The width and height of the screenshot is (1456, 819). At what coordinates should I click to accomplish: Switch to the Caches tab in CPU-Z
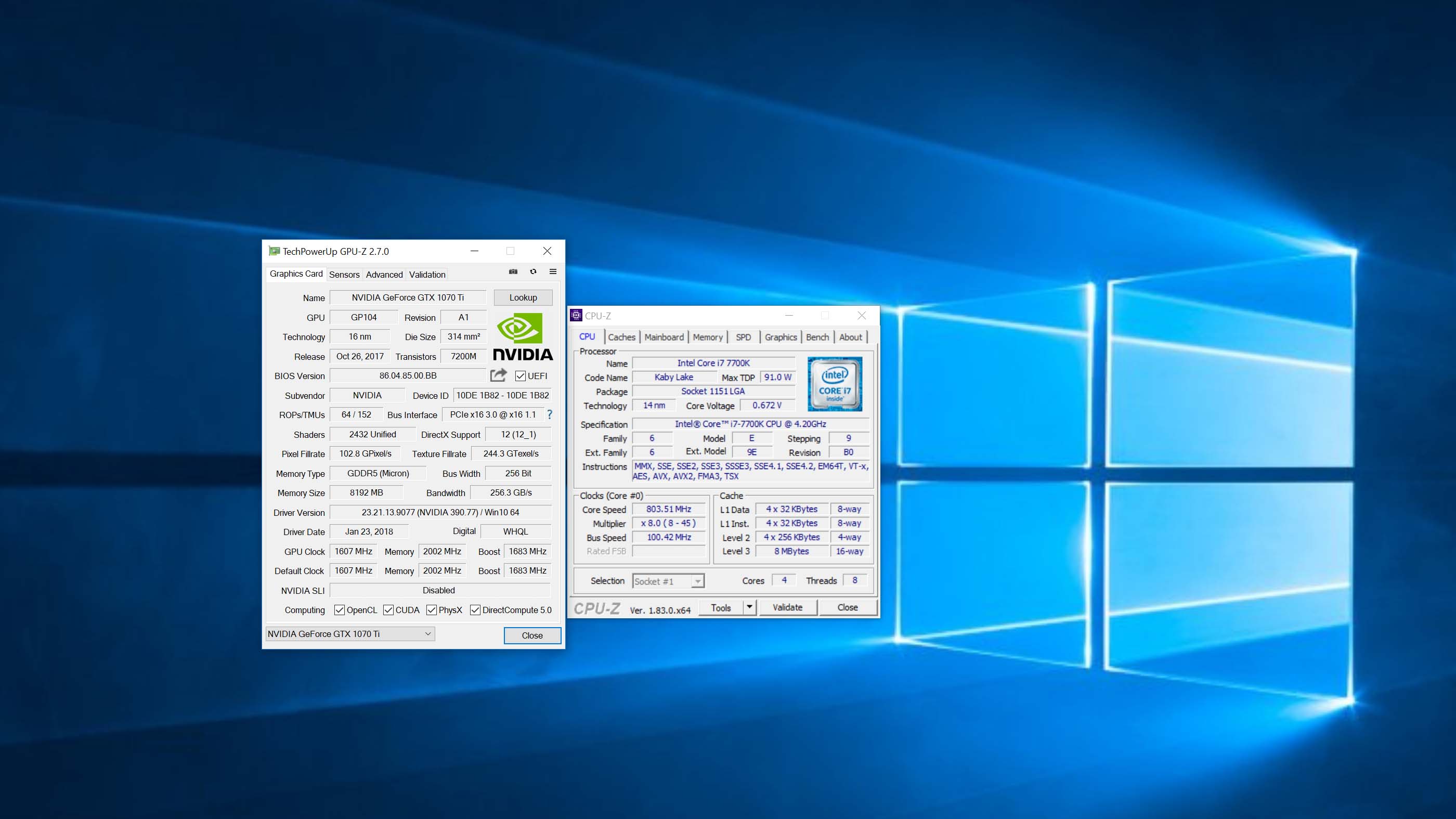622,337
